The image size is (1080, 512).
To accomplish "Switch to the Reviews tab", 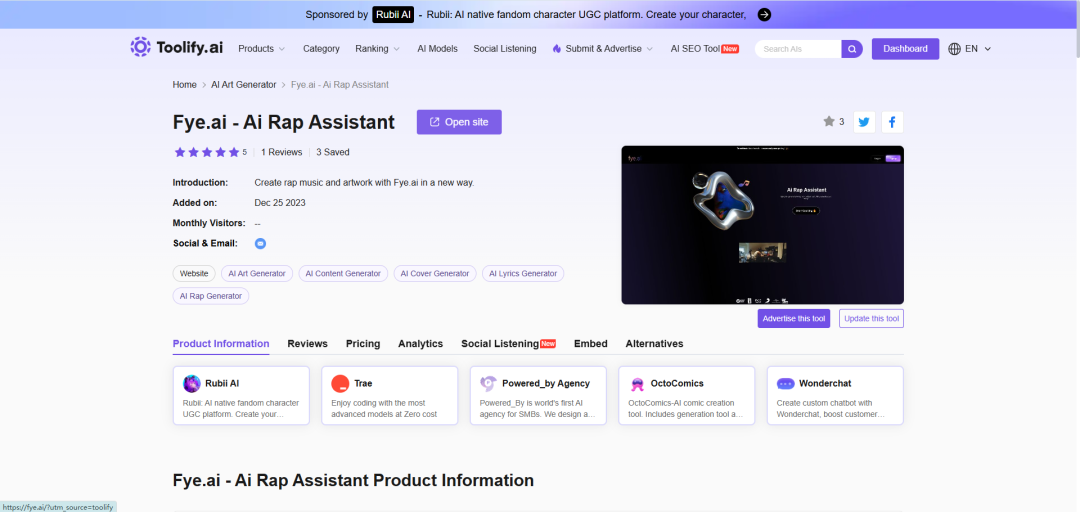I will tap(307, 343).
